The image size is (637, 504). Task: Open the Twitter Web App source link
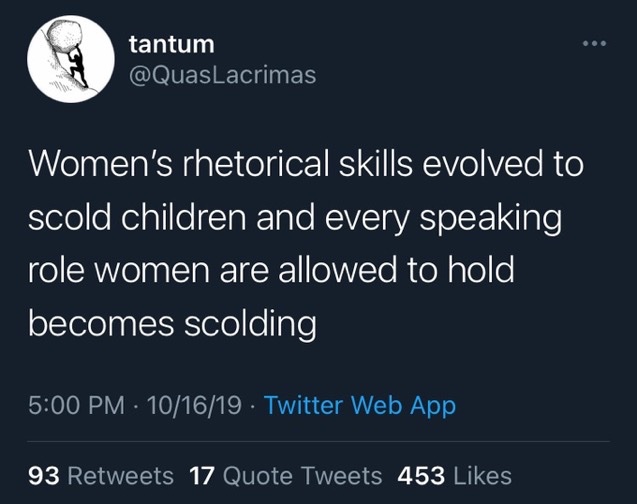tap(360, 406)
